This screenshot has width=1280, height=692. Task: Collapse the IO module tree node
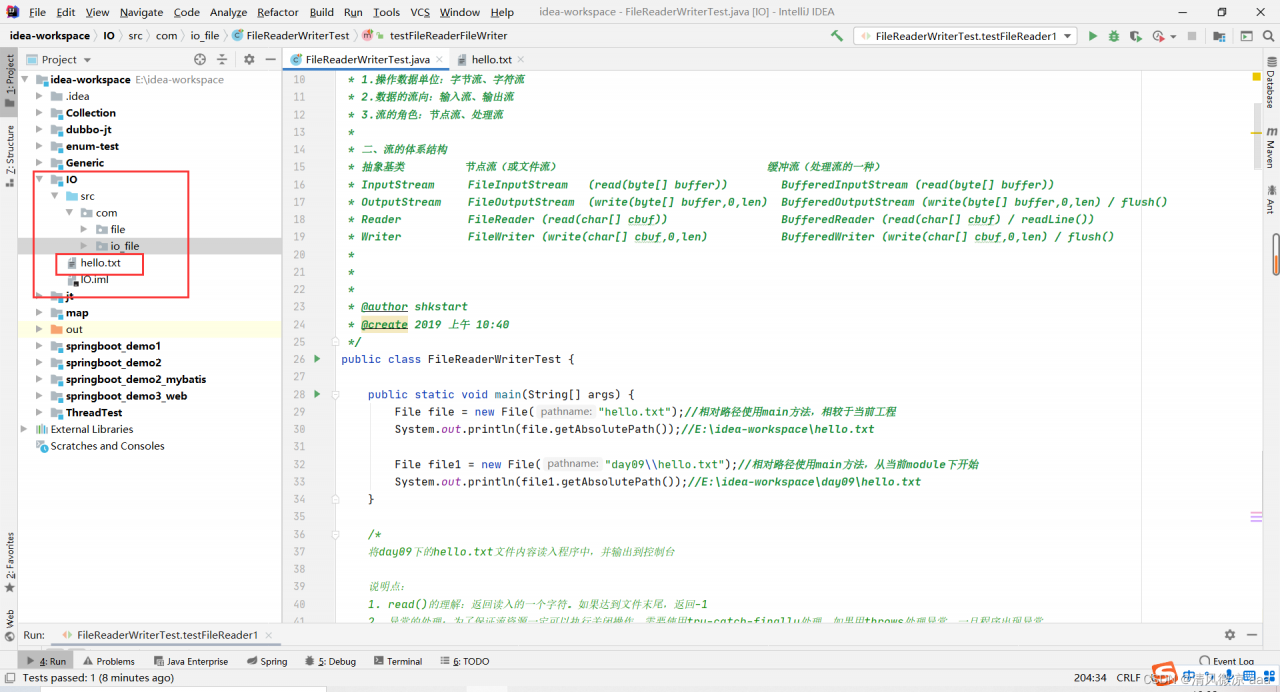pos(40,180)
